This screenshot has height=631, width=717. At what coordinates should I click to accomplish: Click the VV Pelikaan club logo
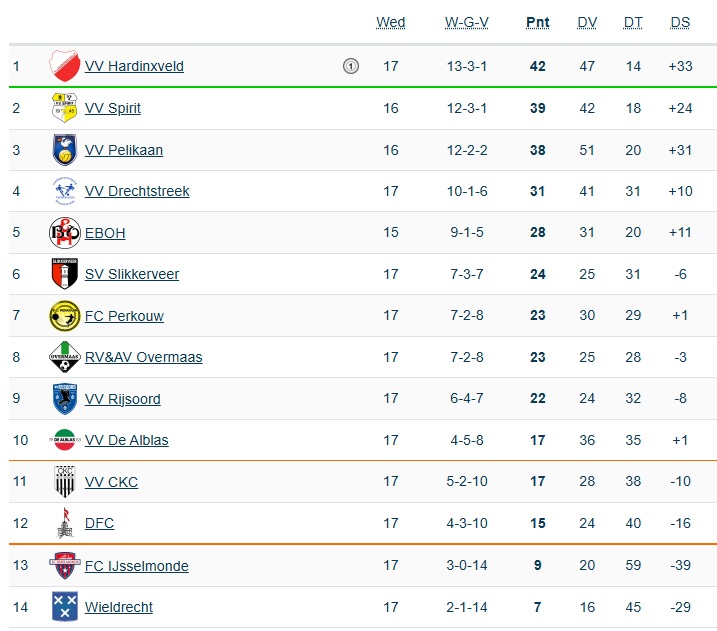(x=65, y=150)
